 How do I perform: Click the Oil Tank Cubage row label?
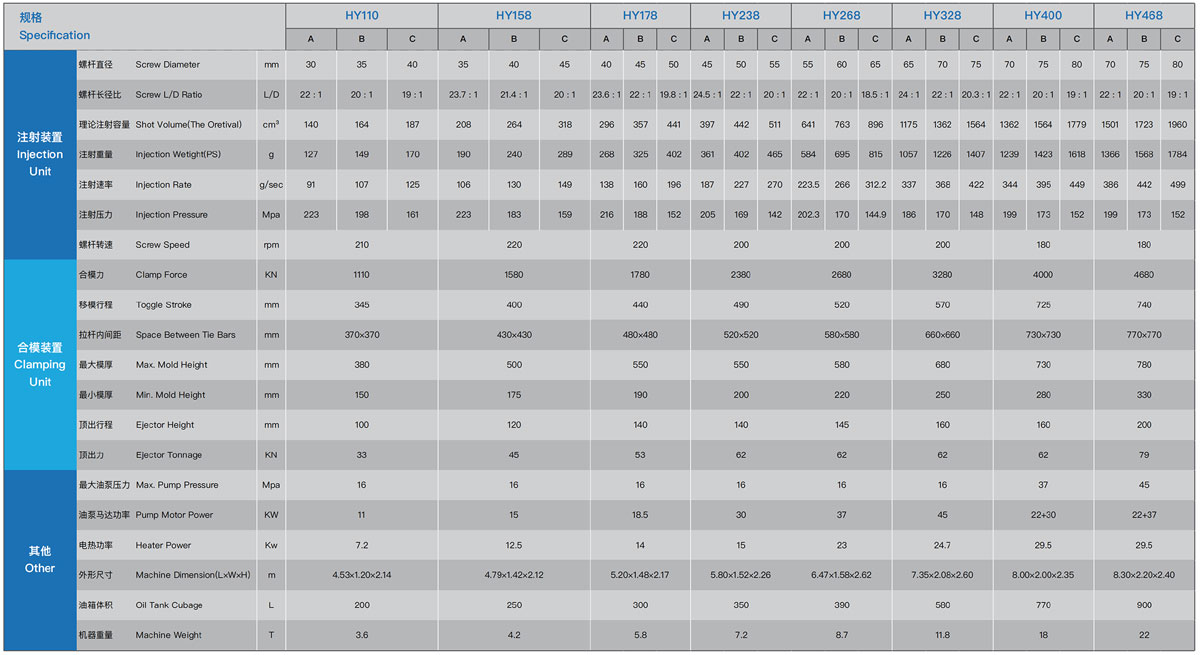pyautogui.click(x=169, y=605)
